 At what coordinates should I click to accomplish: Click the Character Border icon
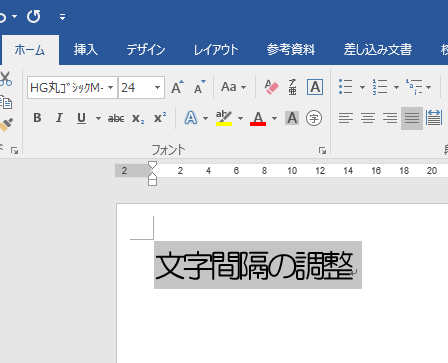pyautogui.click(x=315, y=87)
